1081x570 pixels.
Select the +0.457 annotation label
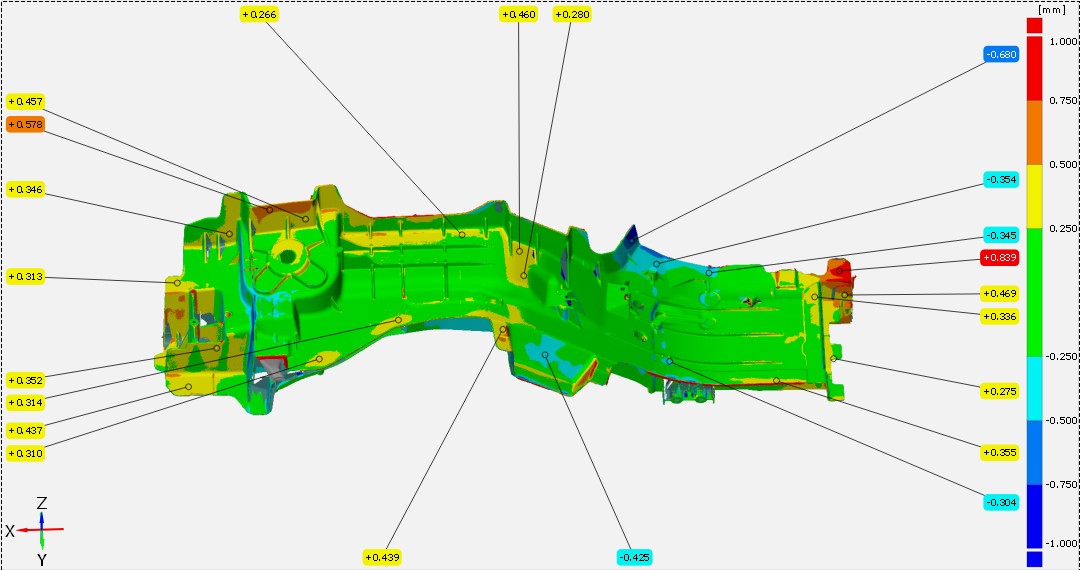point(25,102)
